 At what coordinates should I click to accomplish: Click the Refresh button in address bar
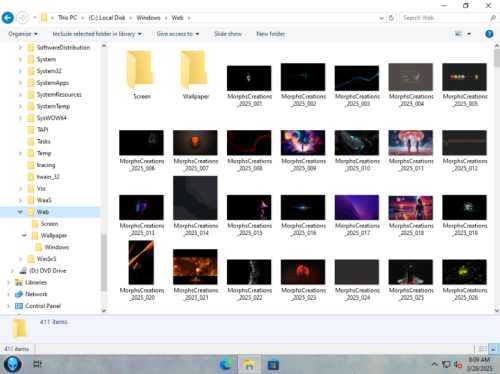(x=391, y=18)
